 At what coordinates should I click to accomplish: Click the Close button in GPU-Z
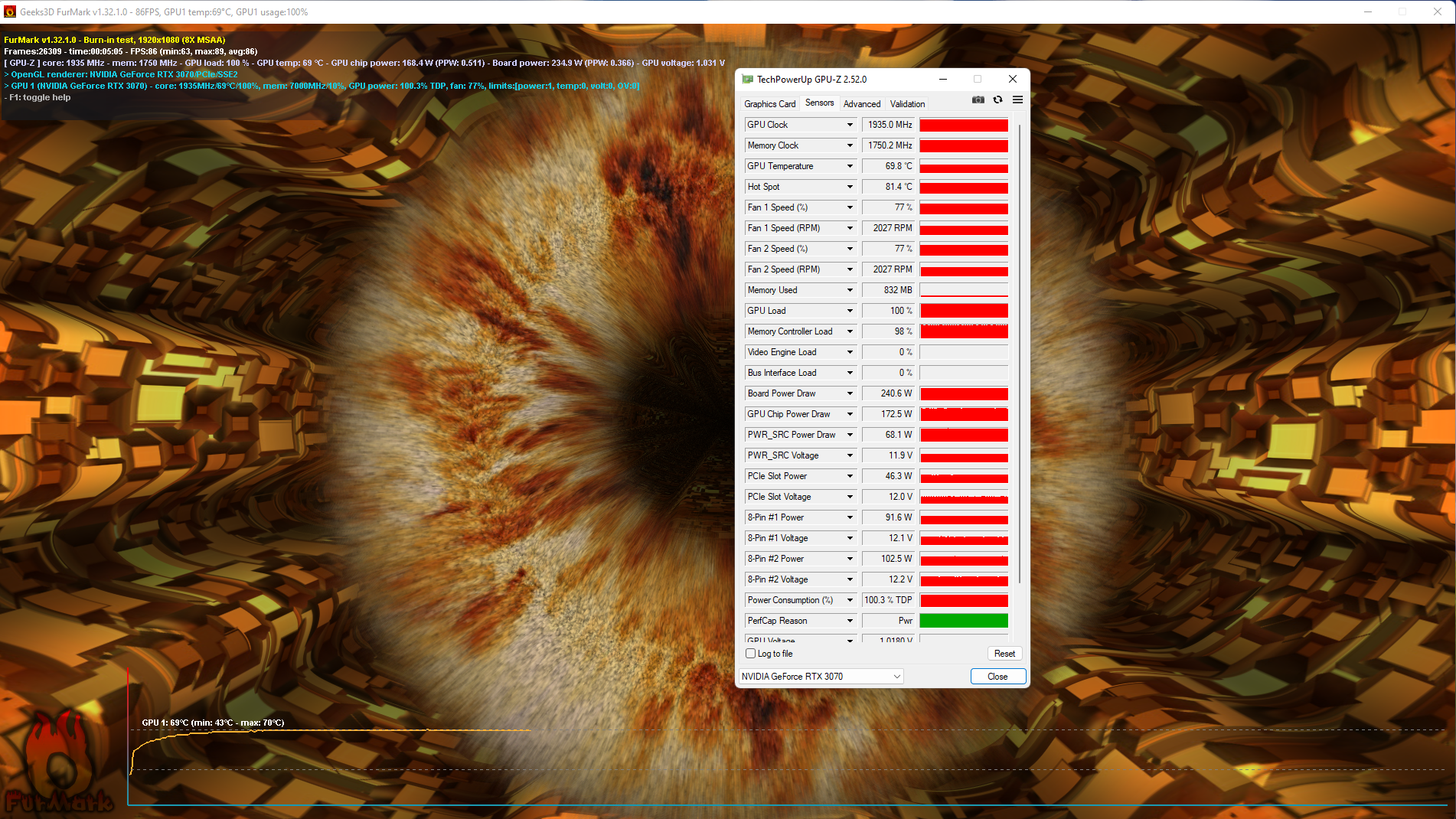pos(997,677)
